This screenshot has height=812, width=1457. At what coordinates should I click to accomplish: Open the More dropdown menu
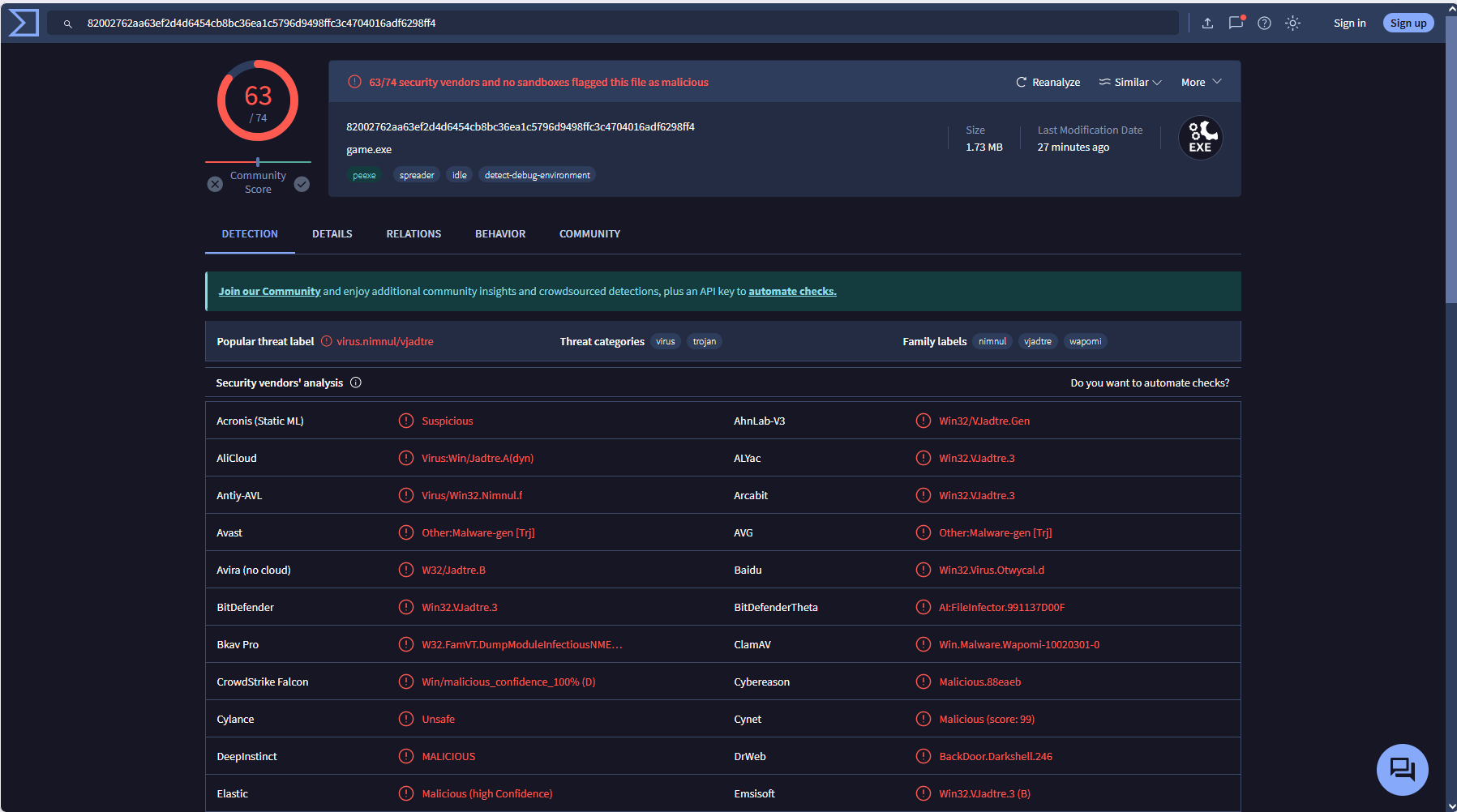(1201, 82)
